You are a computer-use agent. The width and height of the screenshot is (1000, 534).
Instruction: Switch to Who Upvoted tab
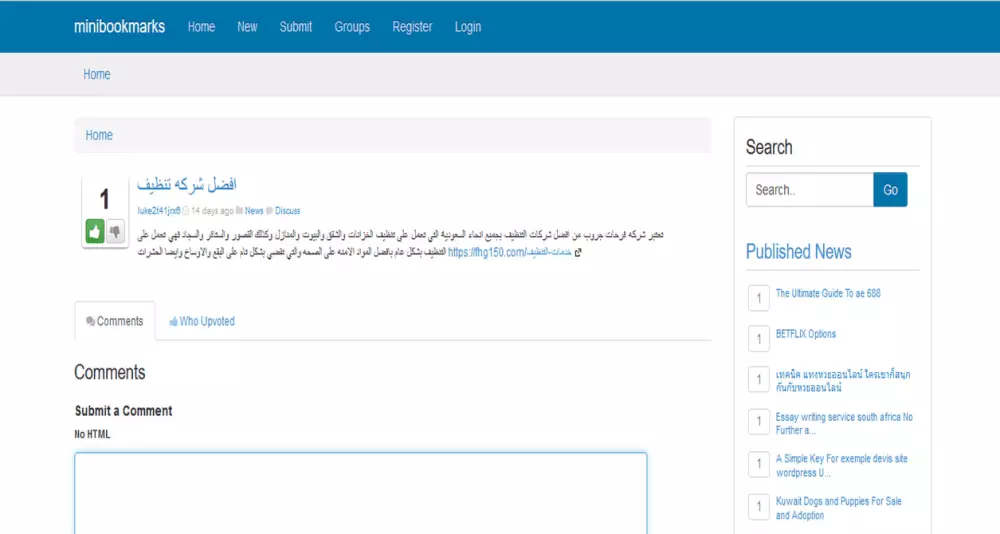(202, 321)
